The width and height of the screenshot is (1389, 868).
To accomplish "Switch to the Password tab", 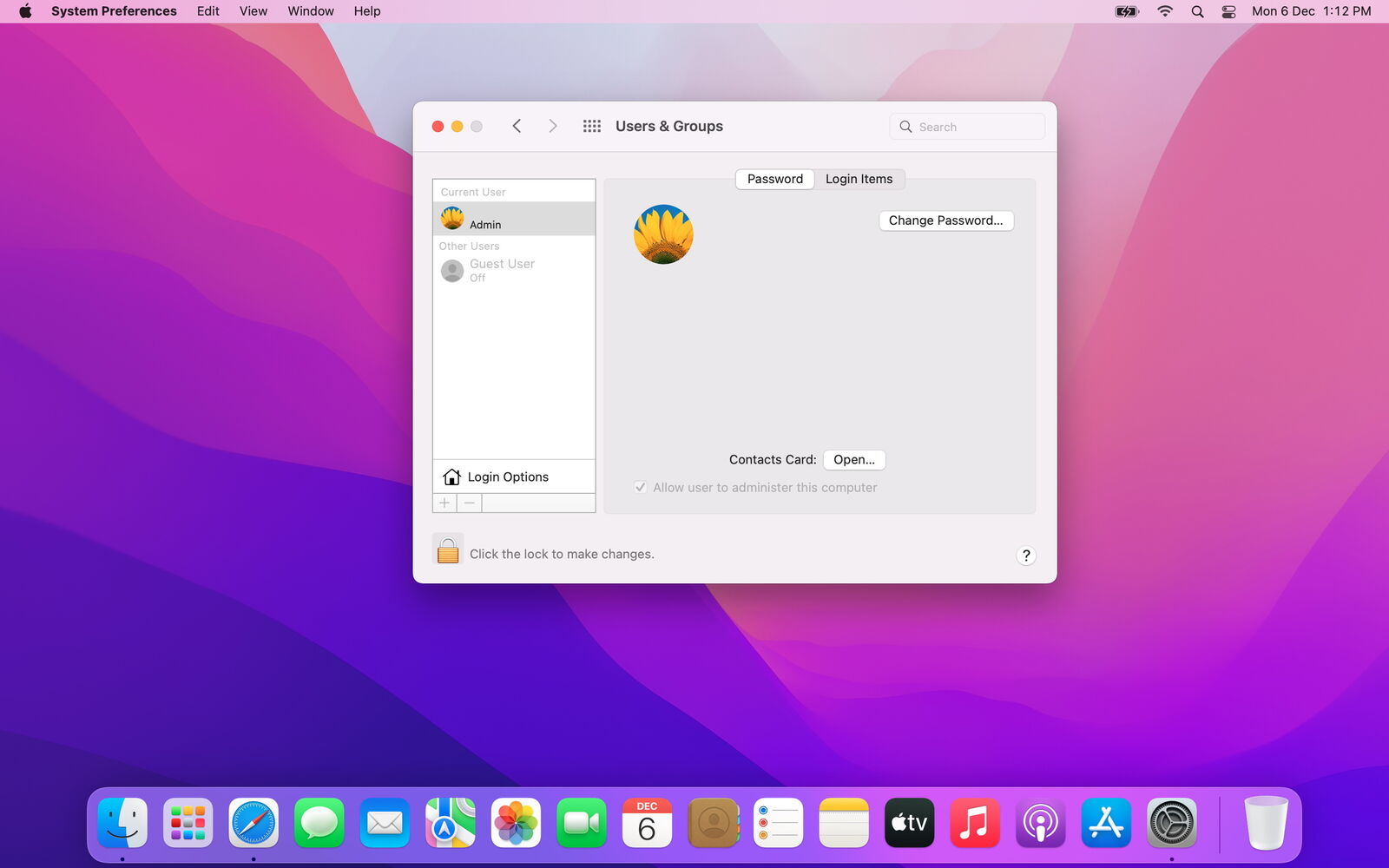I will point(775,179).
